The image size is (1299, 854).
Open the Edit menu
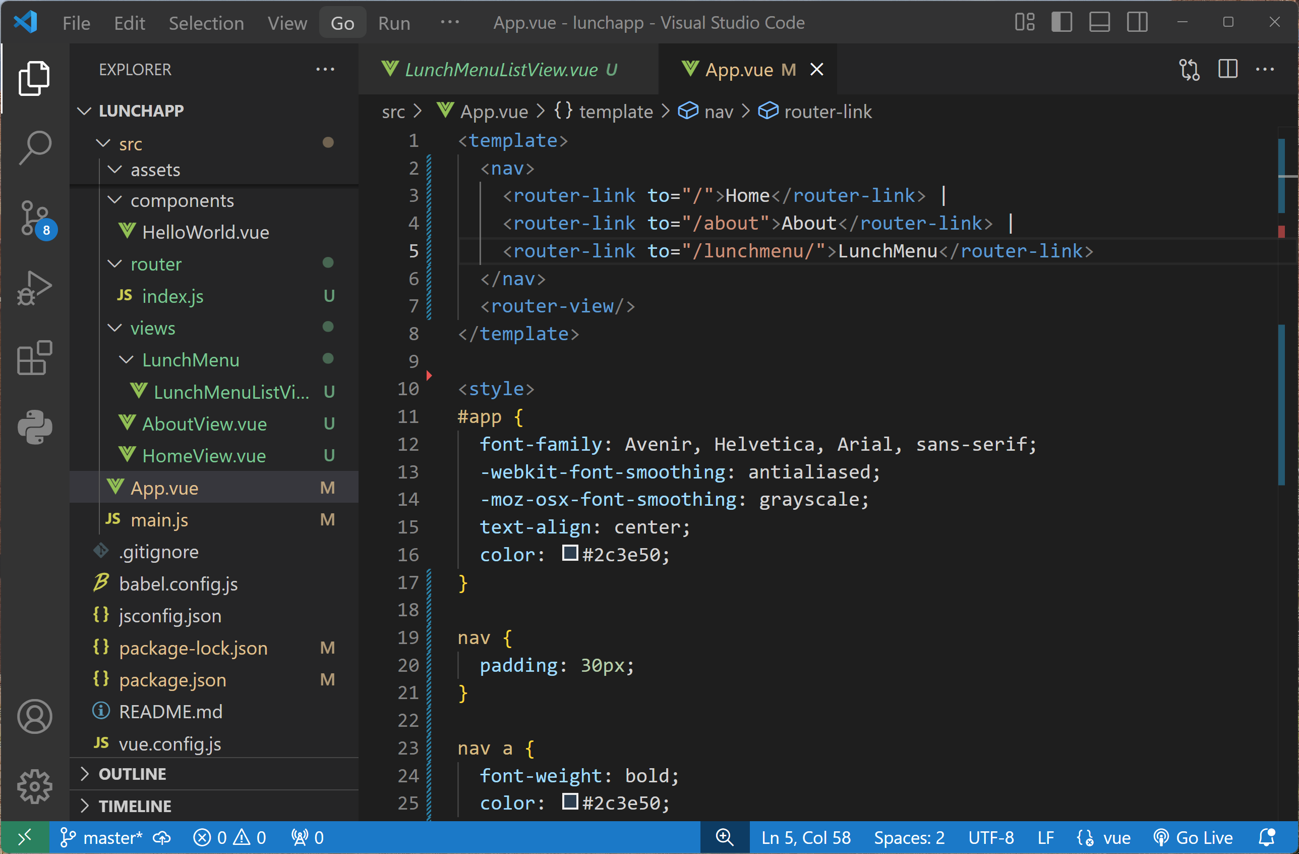click(x=129, y=22)
